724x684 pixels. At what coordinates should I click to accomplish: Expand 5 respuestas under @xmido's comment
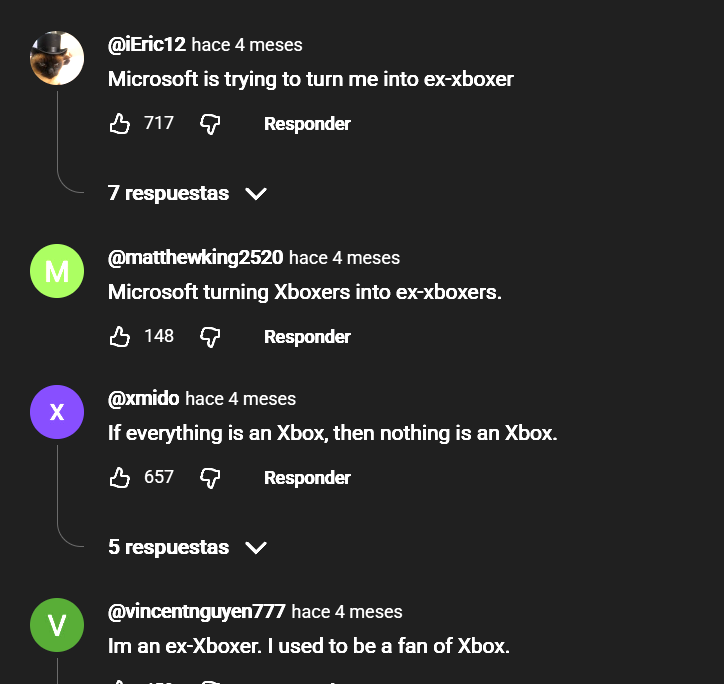187,547
